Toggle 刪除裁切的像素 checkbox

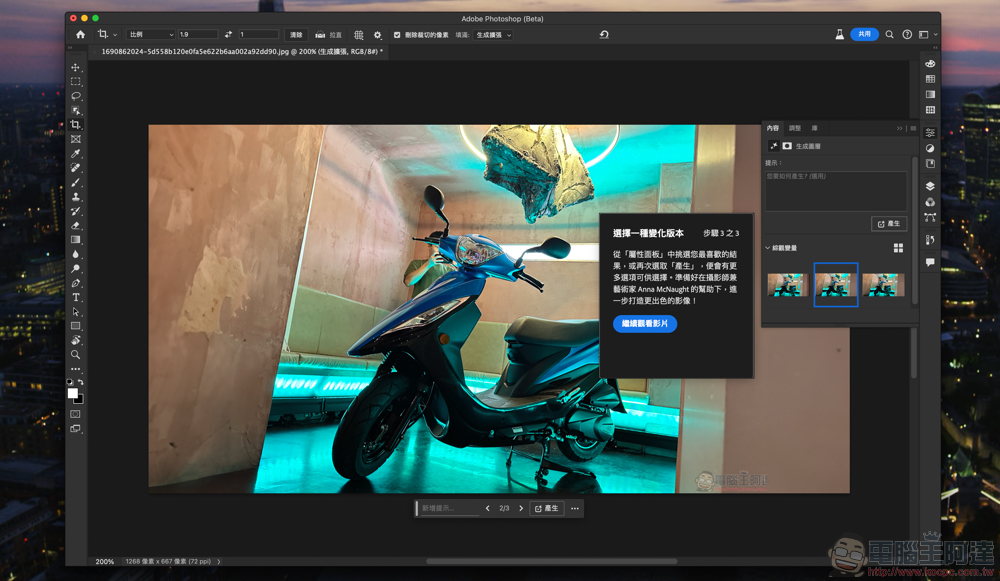tap(397, 35)
